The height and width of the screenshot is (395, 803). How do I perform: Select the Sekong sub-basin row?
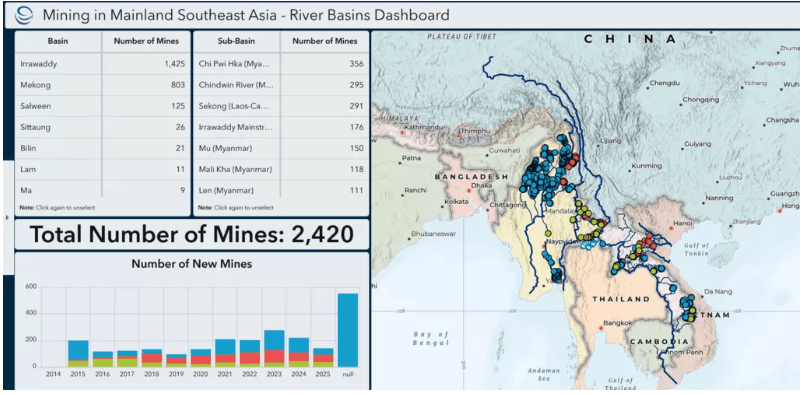(281, 106)
